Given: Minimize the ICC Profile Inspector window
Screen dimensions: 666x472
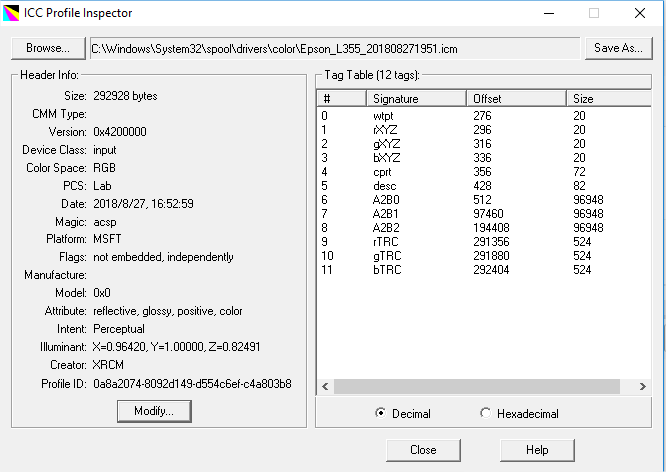Looking at the screenshot, I should pos(547,13).
